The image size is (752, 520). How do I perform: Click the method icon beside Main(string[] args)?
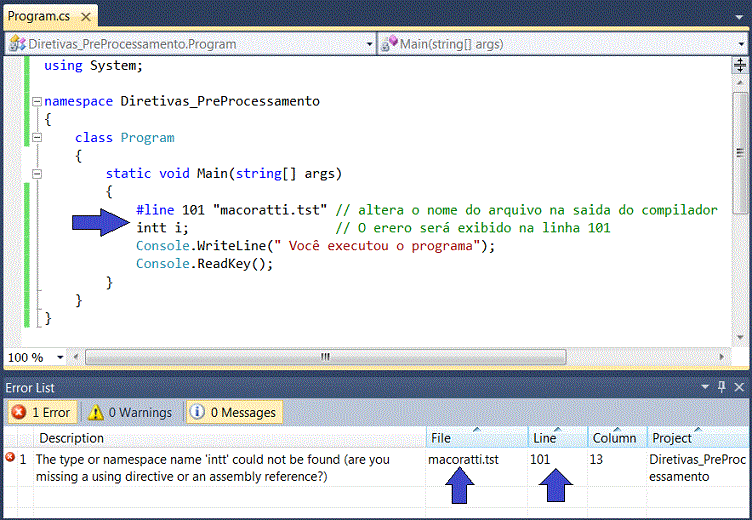pyautogui.click(x=389, y=44)
